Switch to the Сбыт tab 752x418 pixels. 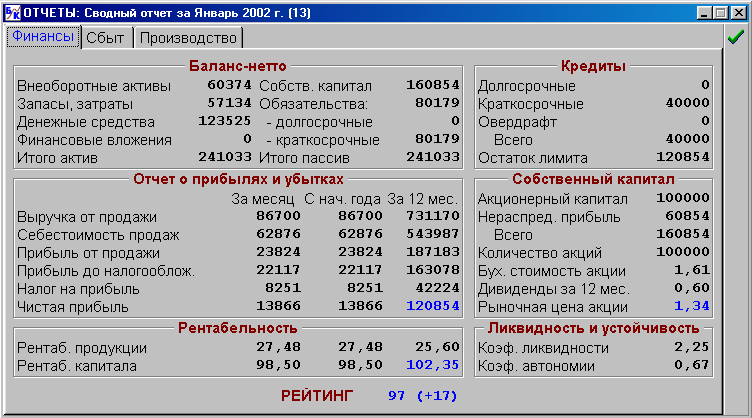(105, 38)
